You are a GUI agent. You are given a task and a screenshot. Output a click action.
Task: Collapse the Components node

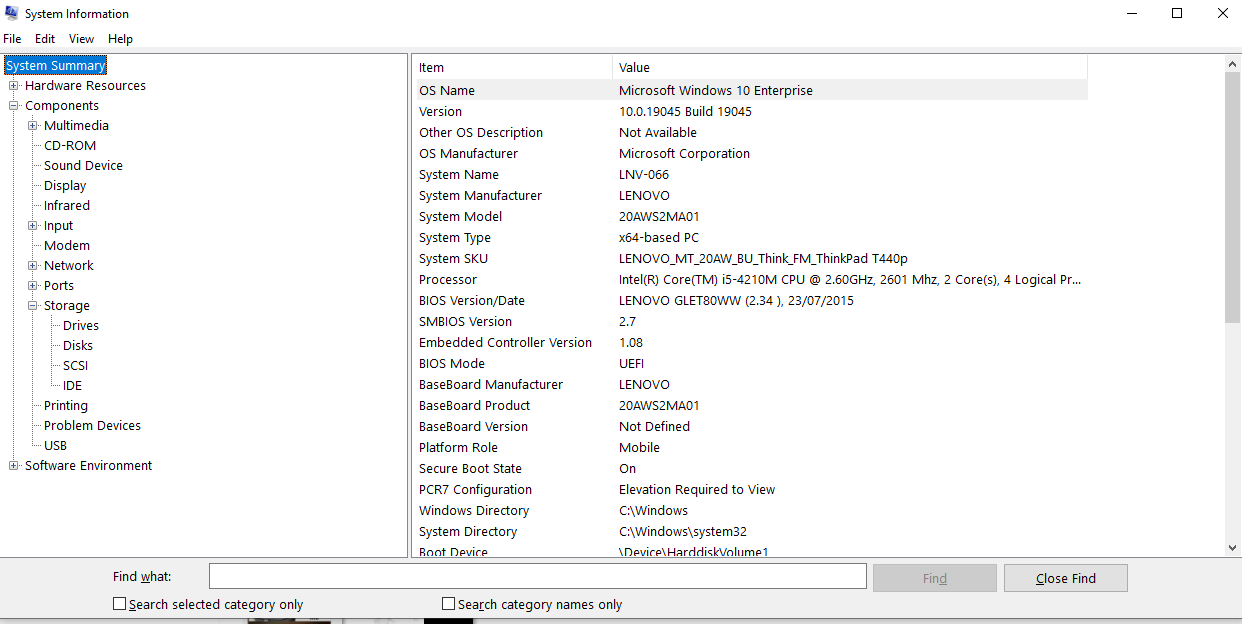14,106
